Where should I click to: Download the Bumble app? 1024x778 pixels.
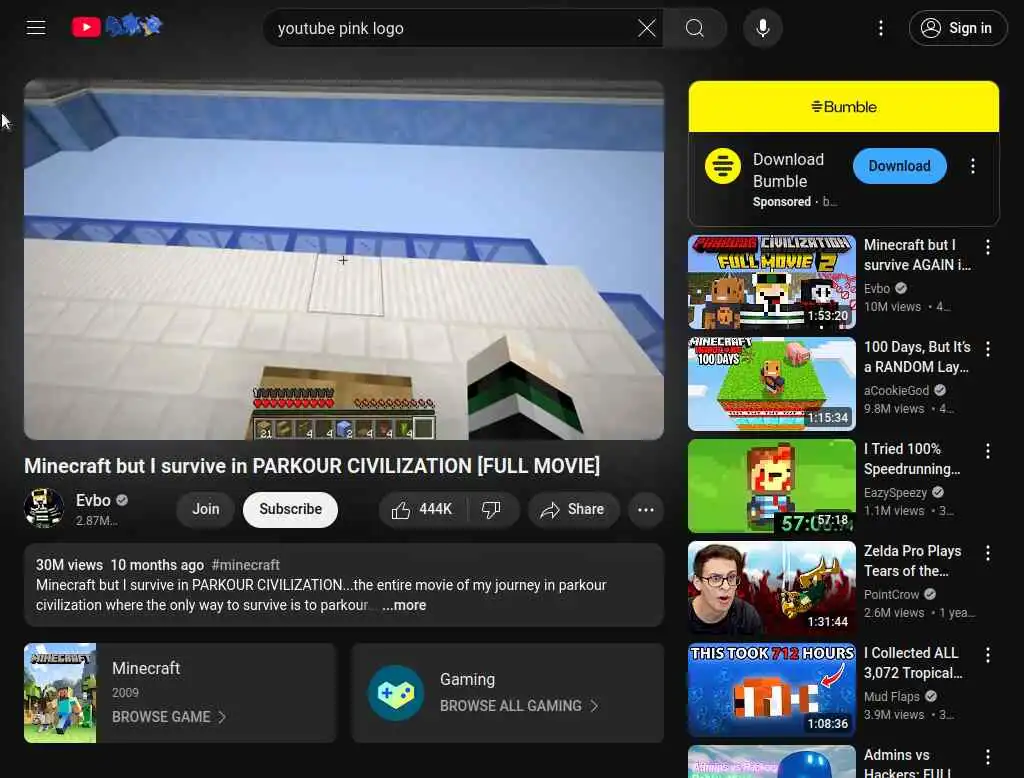click(x=899, y=166)
